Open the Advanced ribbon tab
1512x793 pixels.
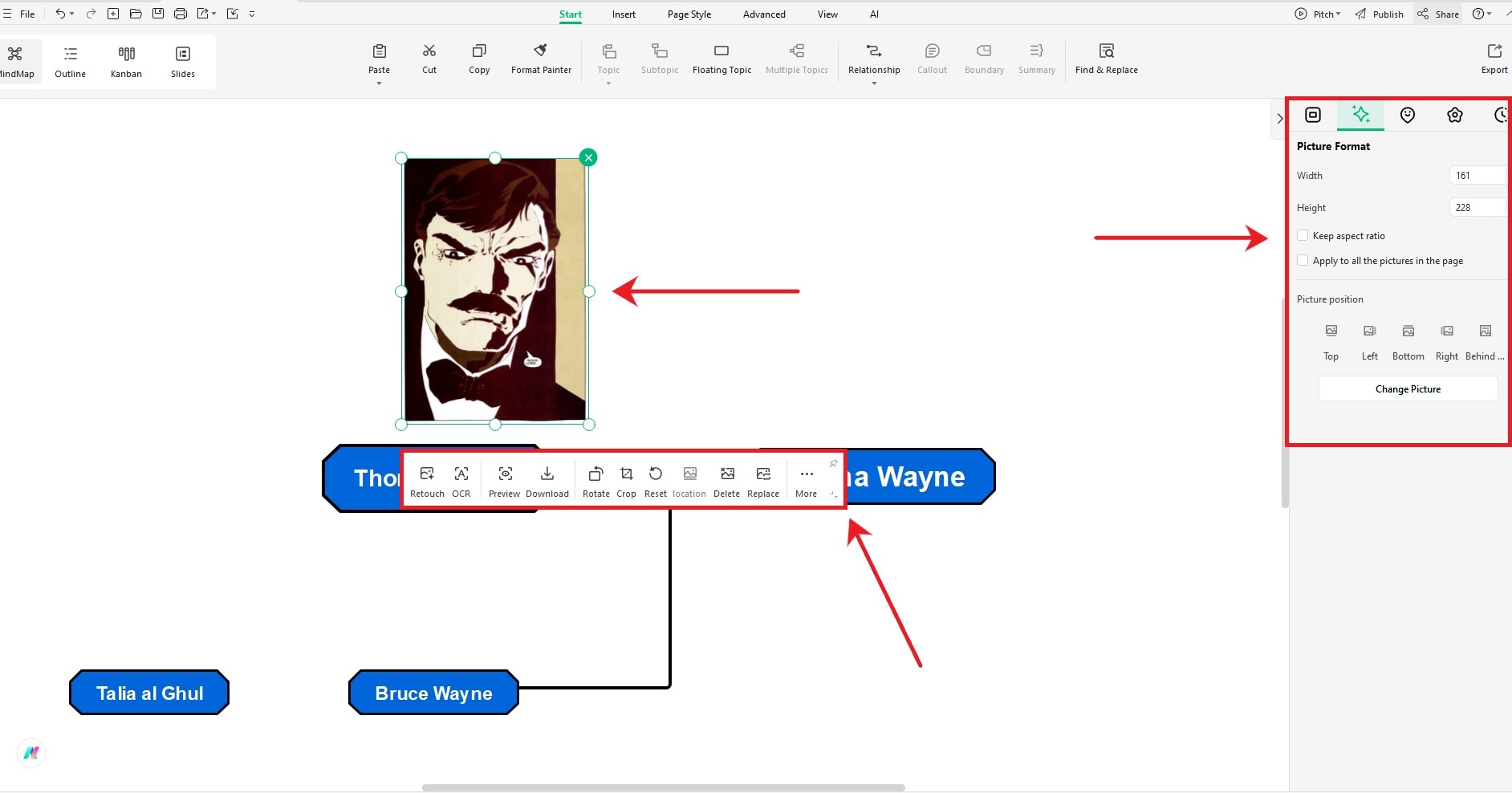click(764, 14)
